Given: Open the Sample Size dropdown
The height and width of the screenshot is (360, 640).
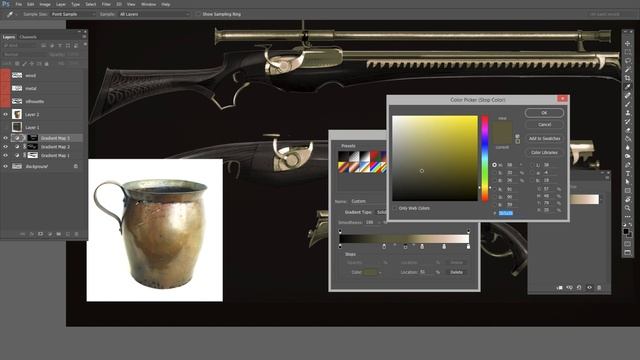Looking at the screenshot, I should tap(73, 14).
